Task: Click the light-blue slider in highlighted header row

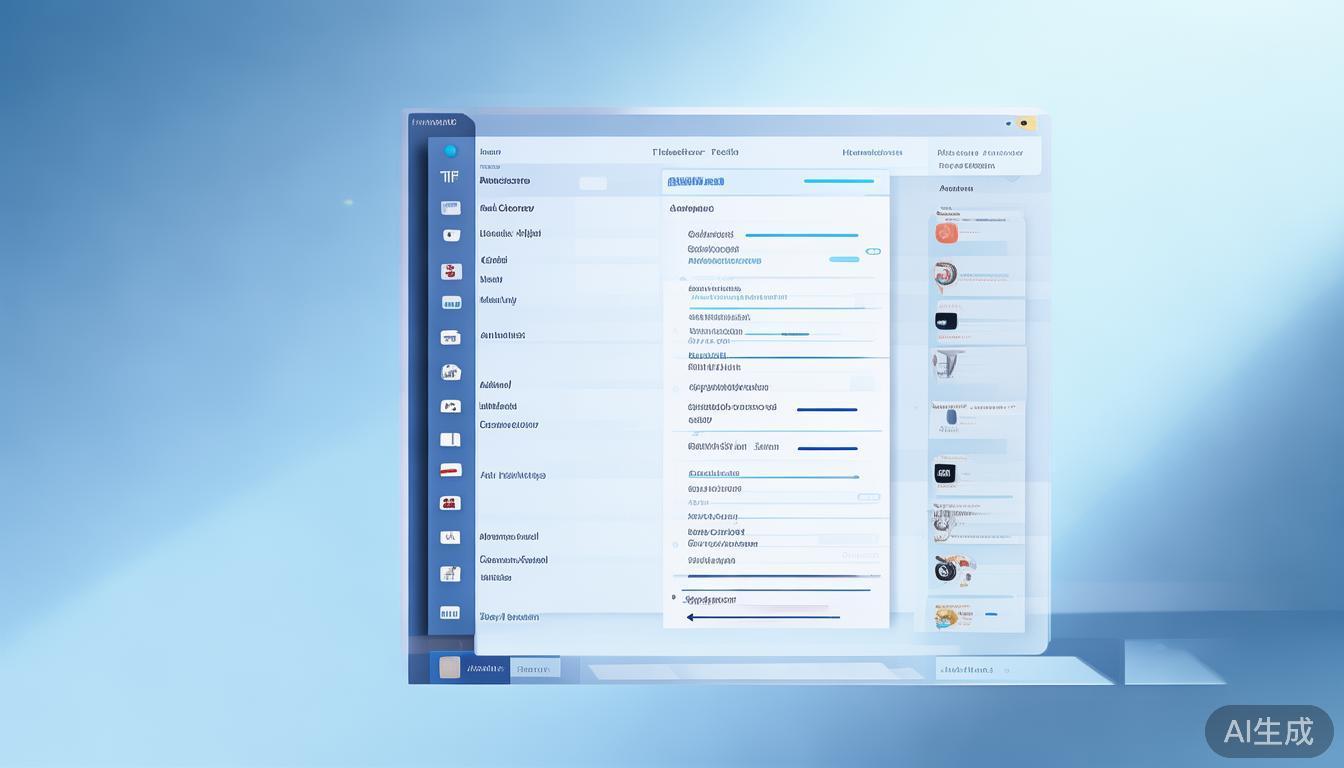Action: click(x=838, y=181)
